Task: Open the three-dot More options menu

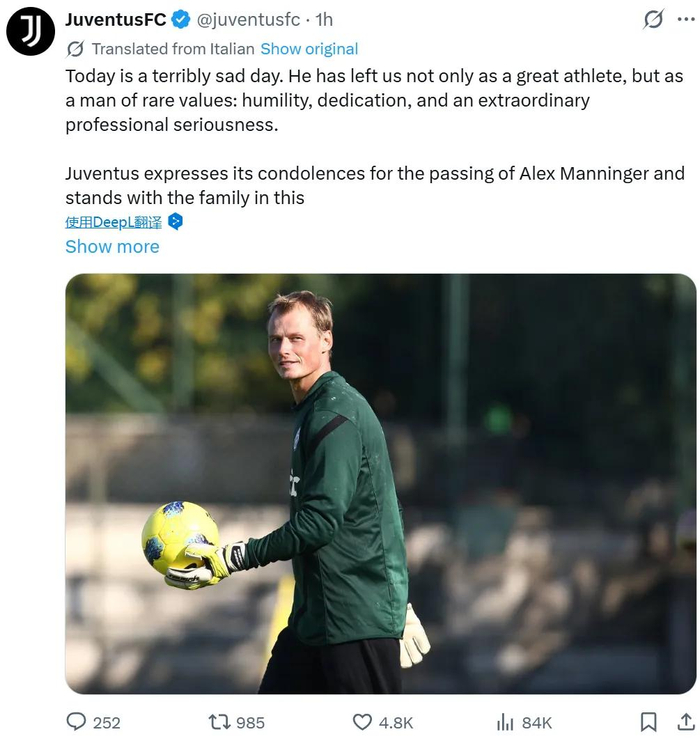Action: click(686, 19)
